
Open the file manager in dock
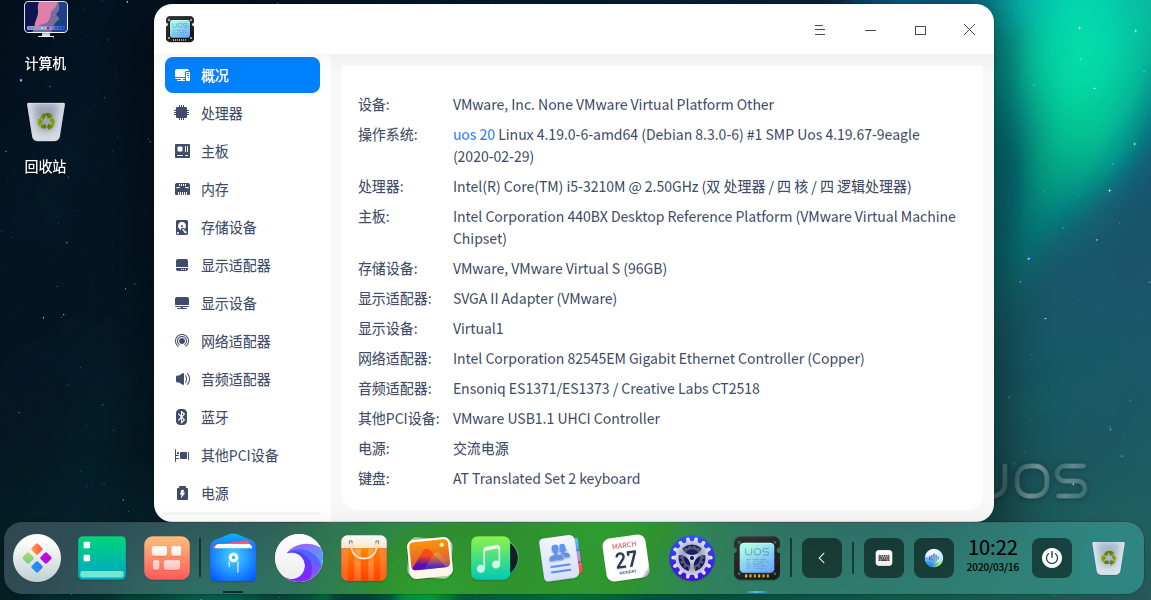point(233,558)
